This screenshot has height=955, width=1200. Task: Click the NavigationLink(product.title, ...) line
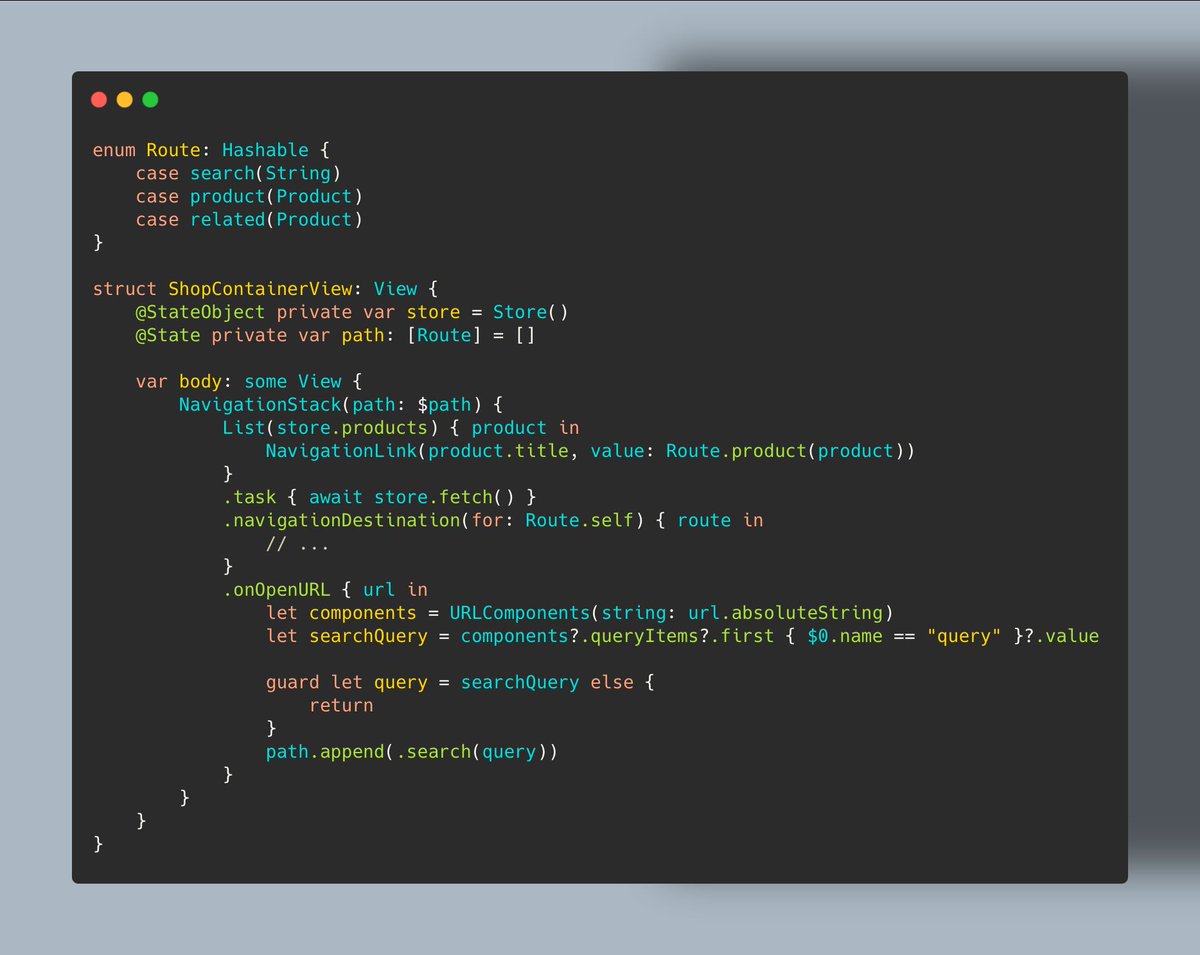coord(590,451)
